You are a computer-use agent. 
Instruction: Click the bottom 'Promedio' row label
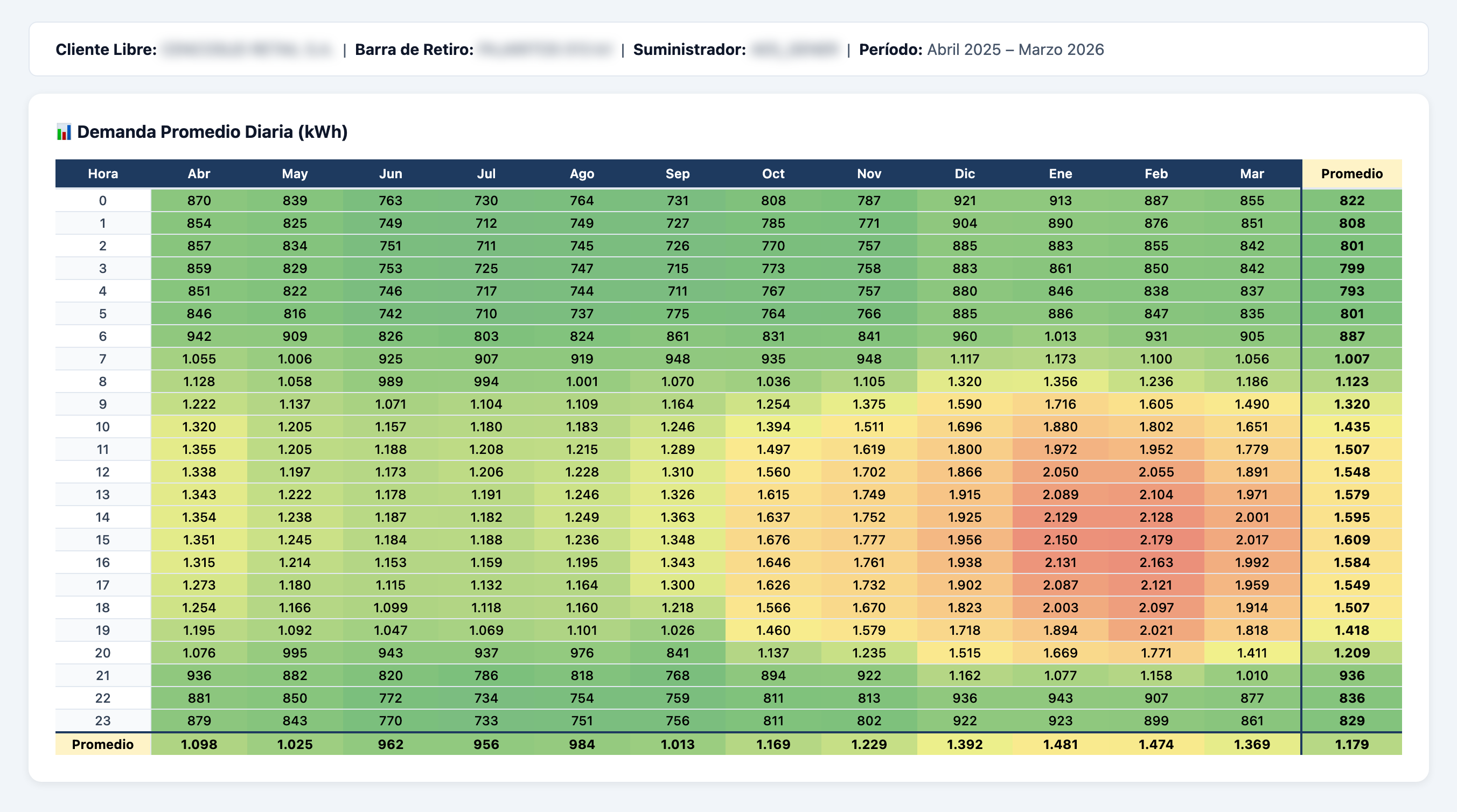(x=102, y=744)
